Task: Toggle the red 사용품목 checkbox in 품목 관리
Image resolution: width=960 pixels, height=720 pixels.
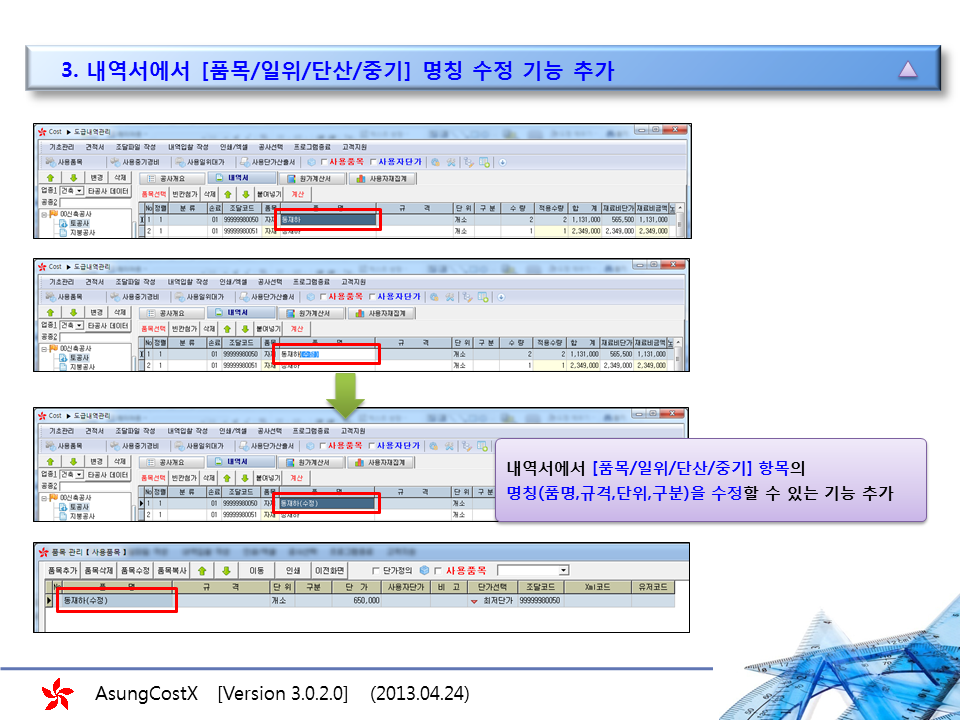Action: 438,569
